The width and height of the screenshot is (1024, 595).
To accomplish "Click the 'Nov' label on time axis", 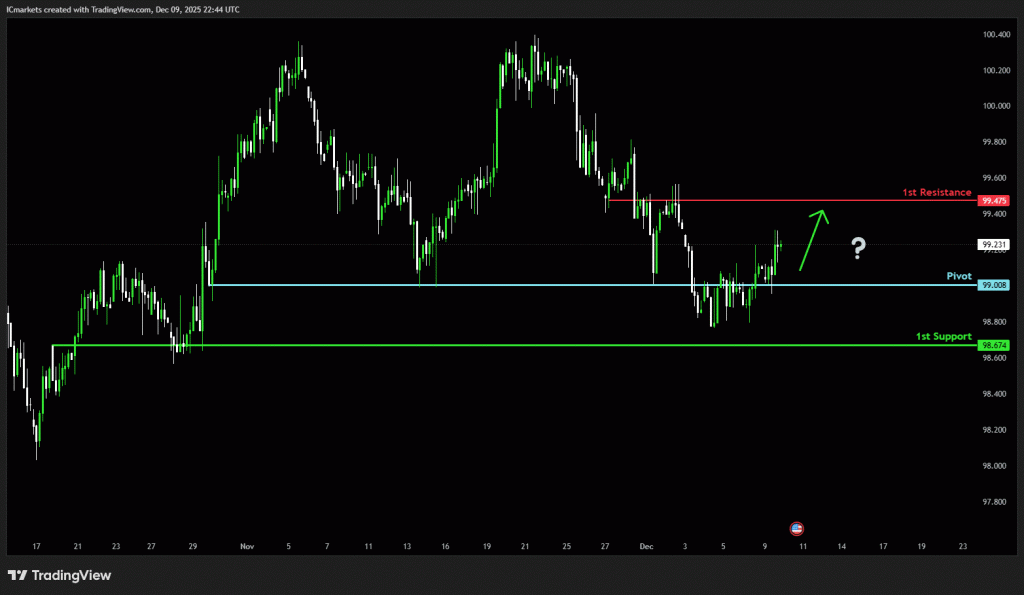I will coord(247,547).
